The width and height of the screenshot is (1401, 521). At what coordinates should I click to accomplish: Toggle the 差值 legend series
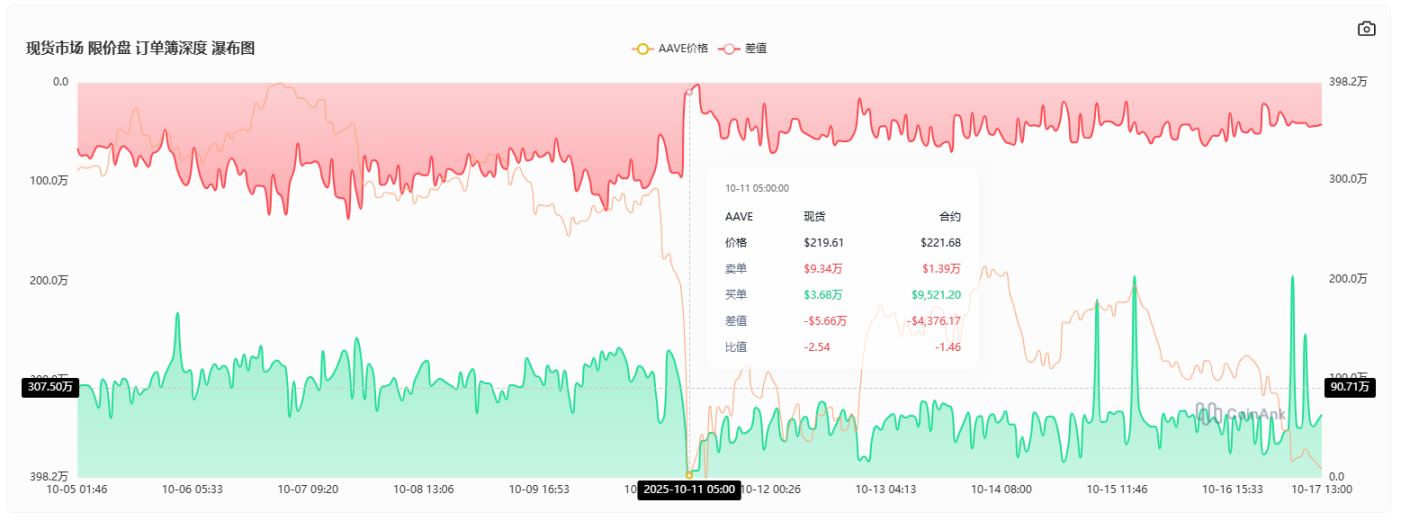click(743, 48)
